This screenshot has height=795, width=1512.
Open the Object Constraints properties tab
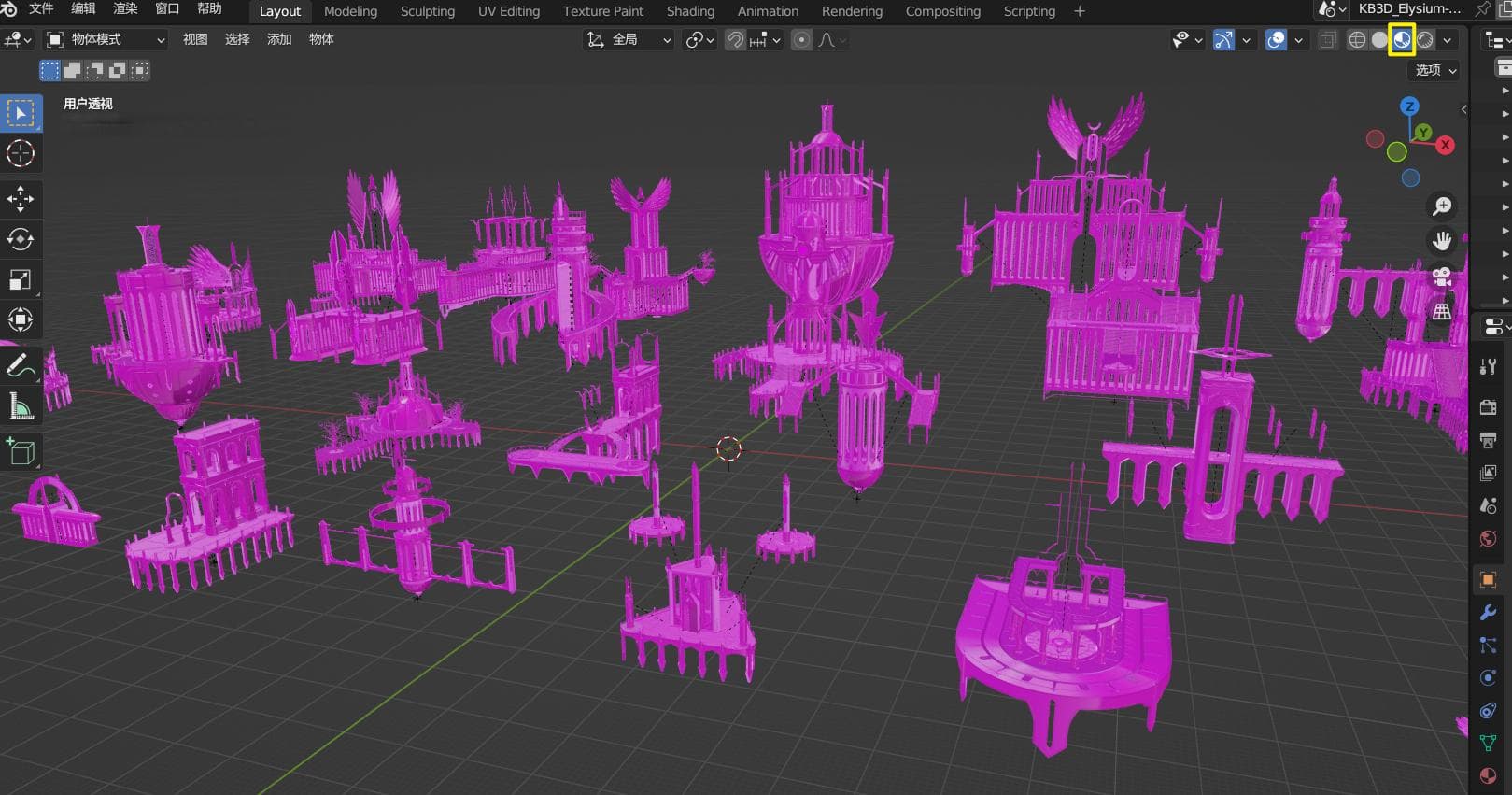pos(1489,711)
